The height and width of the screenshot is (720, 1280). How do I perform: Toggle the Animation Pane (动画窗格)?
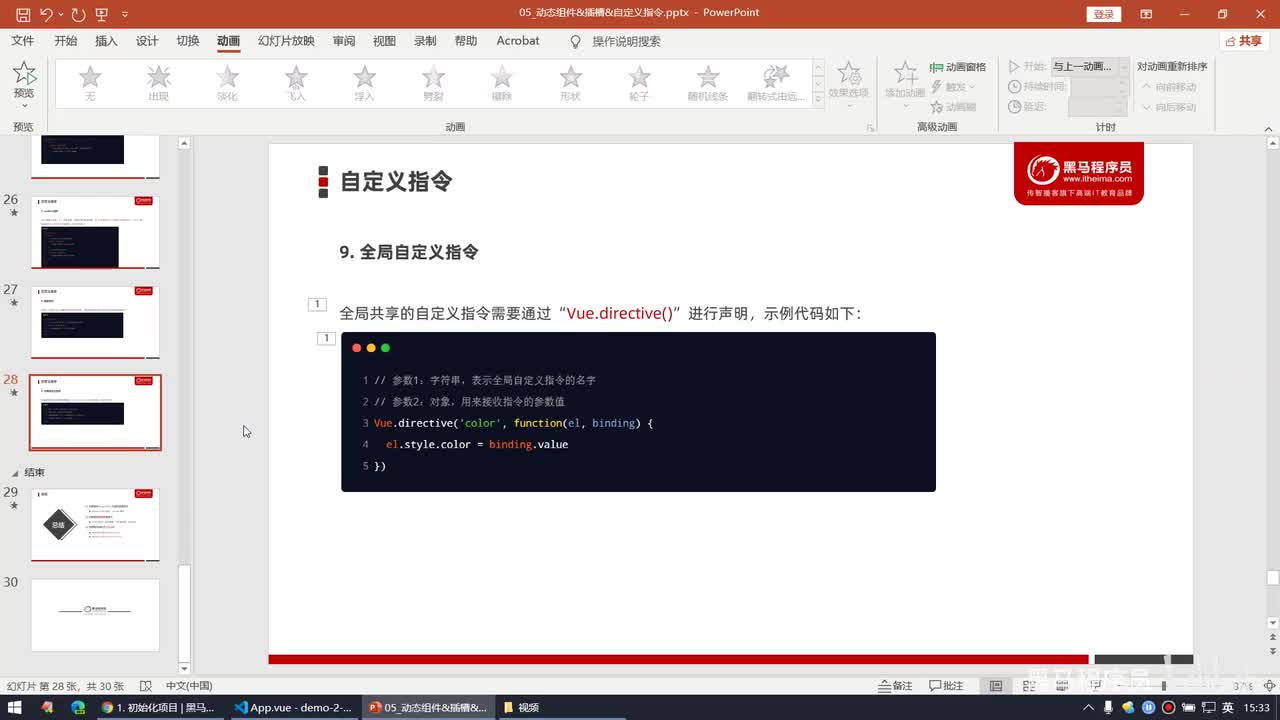(958, 67)
